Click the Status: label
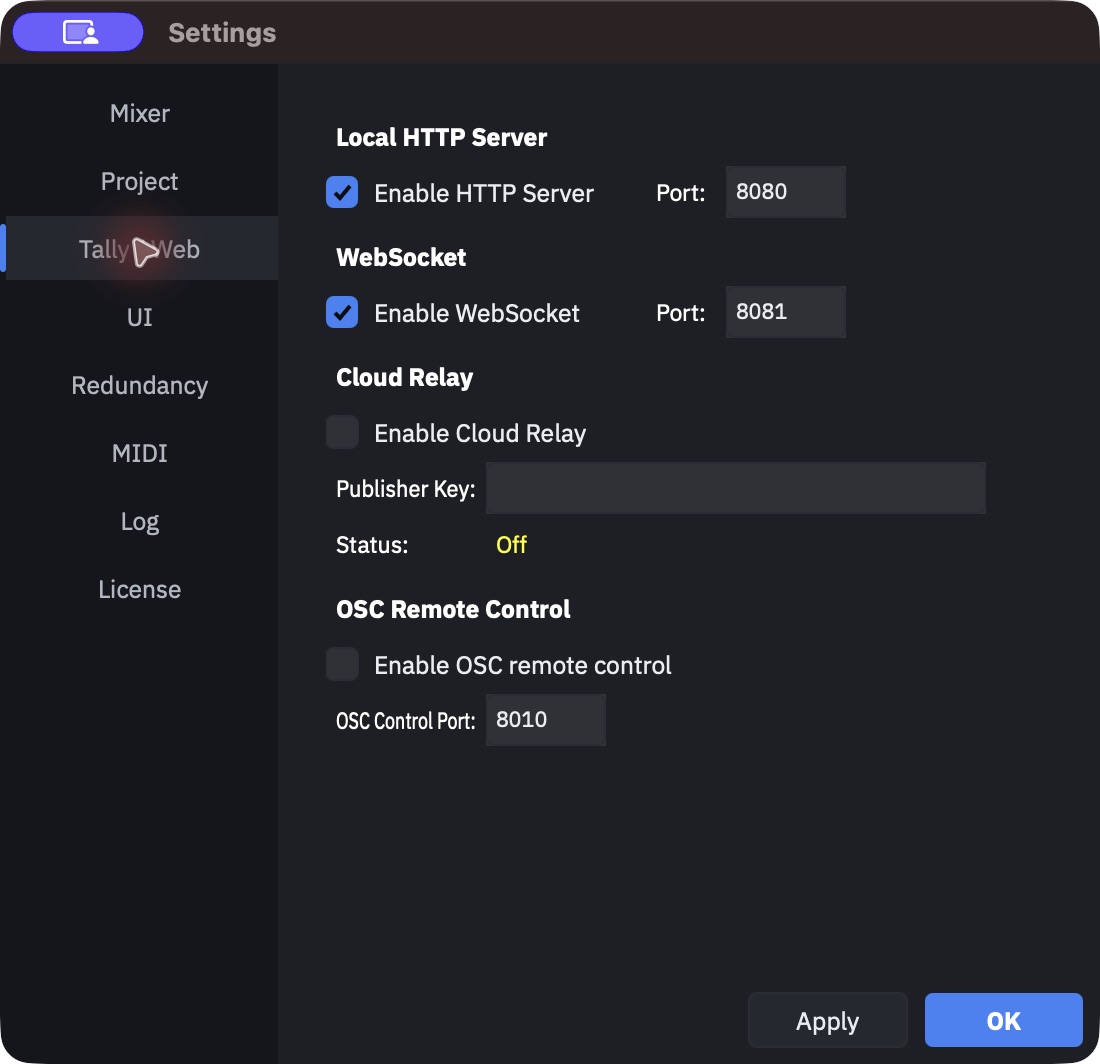 click(372, 545)
